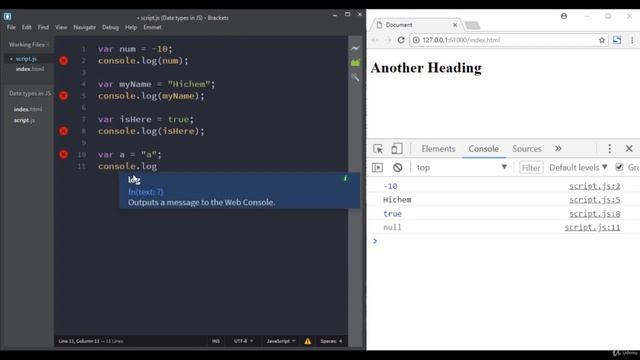Click the yellow warning icon in the status bar
Screen dimensions: 640x360
tap(308, 341)
